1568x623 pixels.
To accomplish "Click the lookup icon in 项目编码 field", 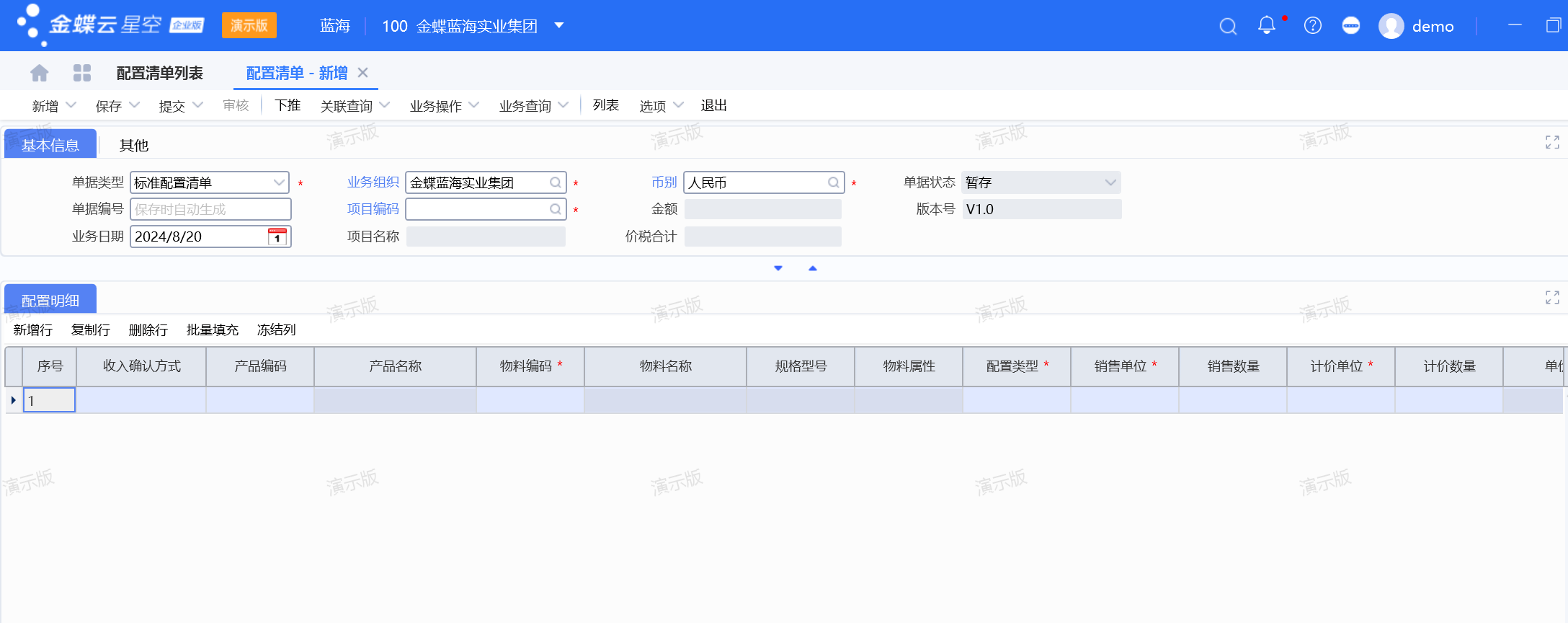I will [x=556, y=209].
